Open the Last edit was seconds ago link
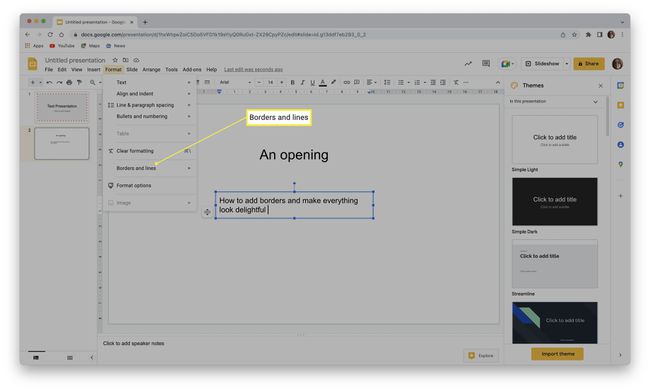Image resolution: width=650 pixels, height=391 pixels. click(253, 70)
